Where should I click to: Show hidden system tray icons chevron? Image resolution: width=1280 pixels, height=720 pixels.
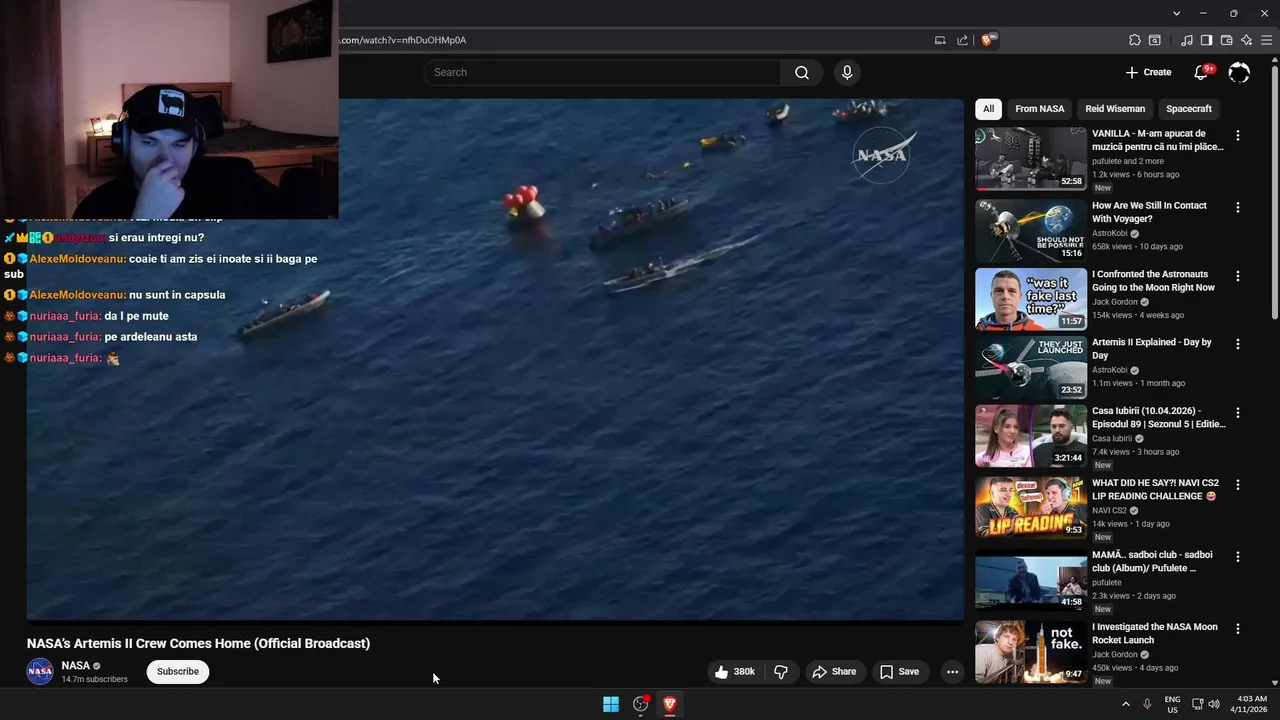tap(1126, 704)
